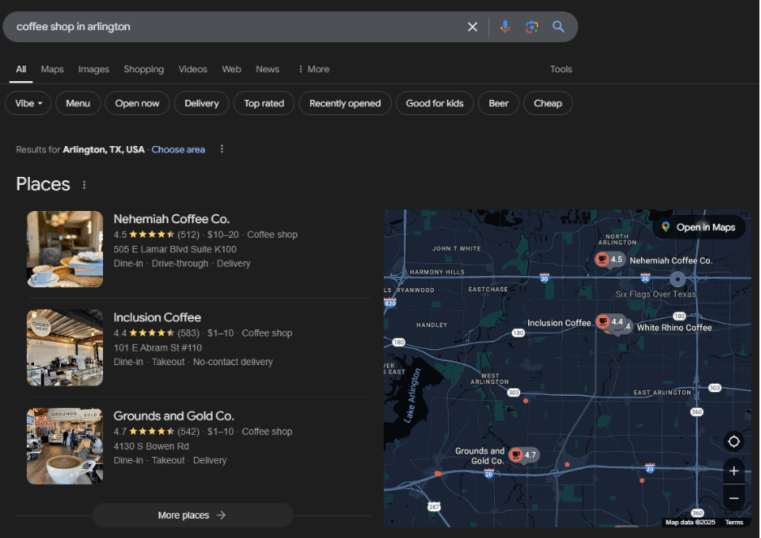Switch to the Maps tab
The image size is (761, 538).
tap(52, 69)
